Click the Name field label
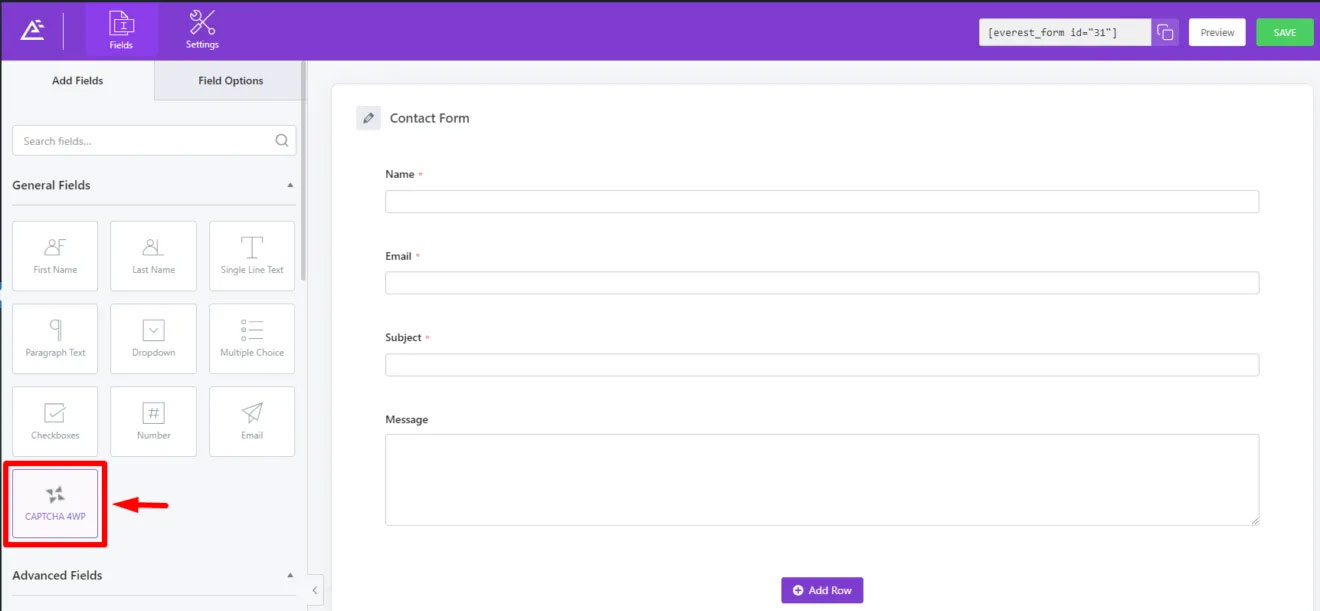This screenshot has width=1320, height=611. pos(400,174)
